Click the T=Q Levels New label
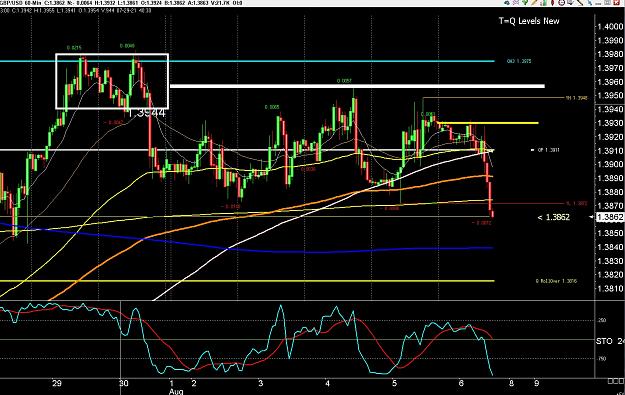 tap(529, 21)
